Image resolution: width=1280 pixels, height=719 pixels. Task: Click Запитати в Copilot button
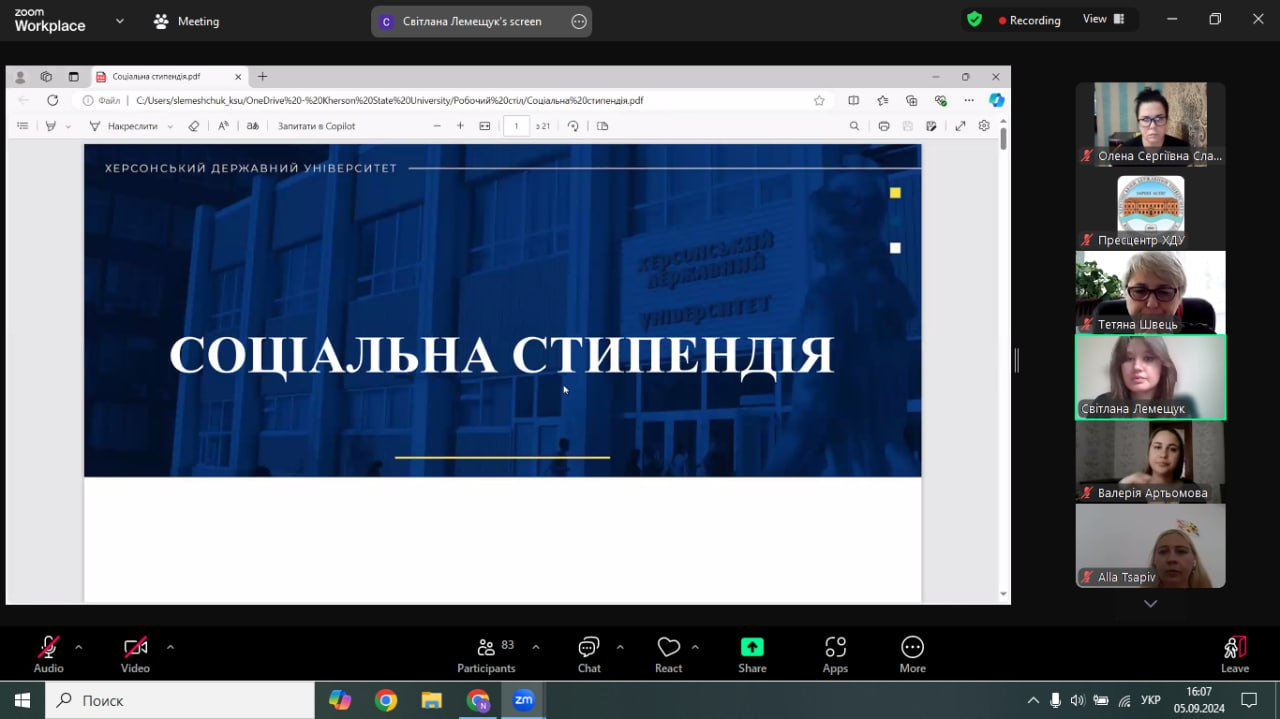point(316,126)
